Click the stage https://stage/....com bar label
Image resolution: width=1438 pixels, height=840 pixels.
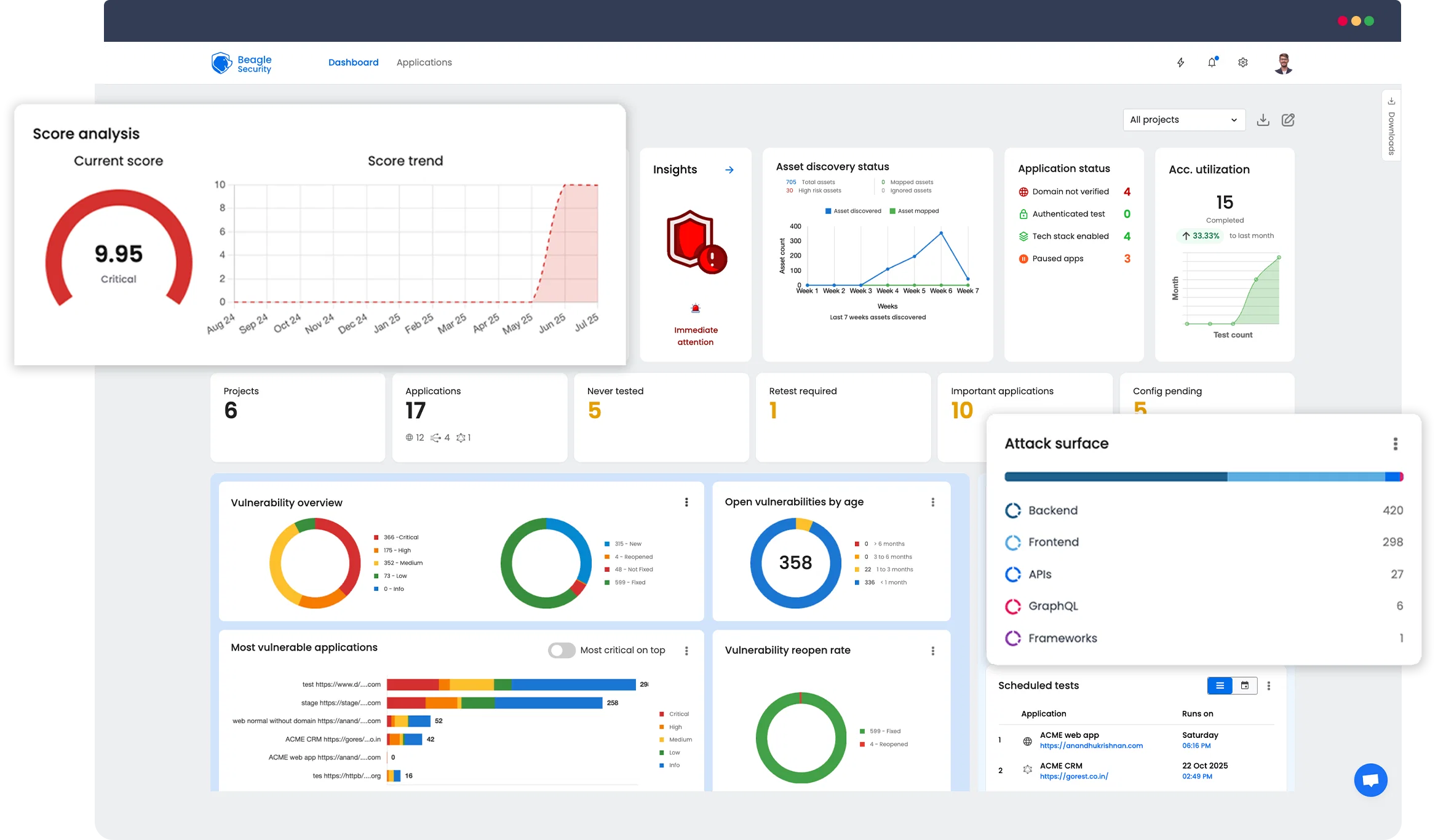click(341, 703)
